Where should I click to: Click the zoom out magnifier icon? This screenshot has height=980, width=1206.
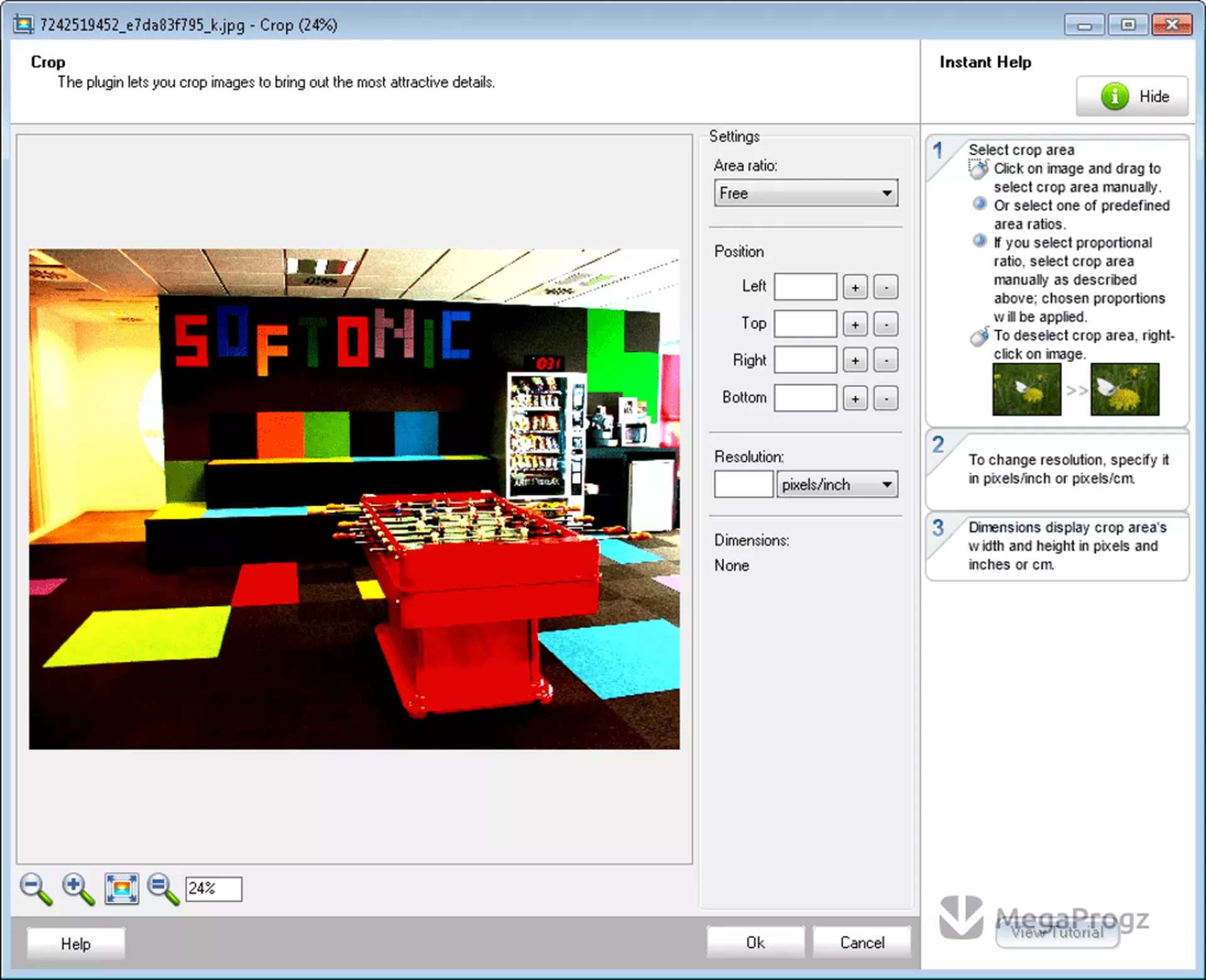click(36, 889)
